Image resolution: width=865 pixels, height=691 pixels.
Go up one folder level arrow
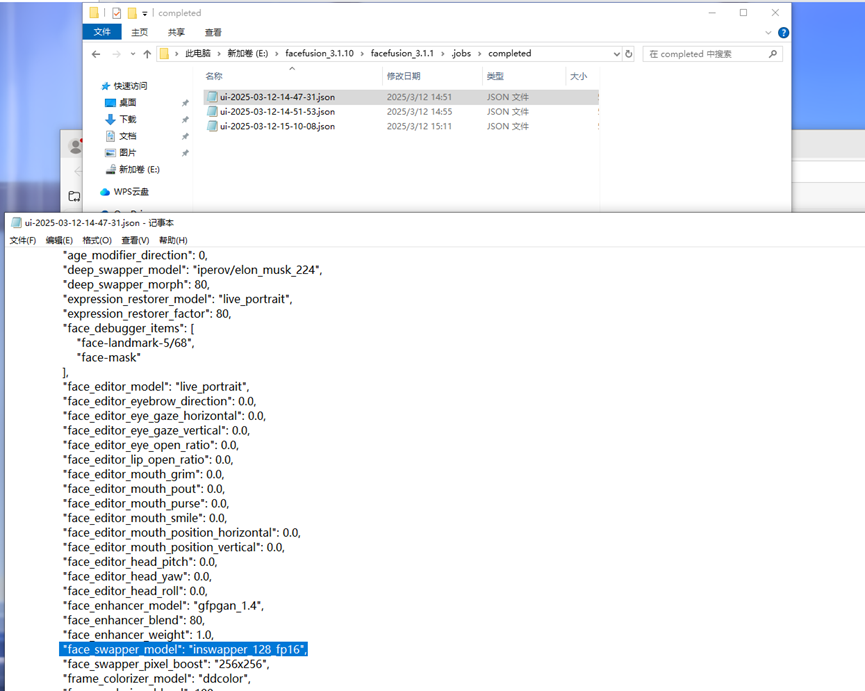coord(147,54)
